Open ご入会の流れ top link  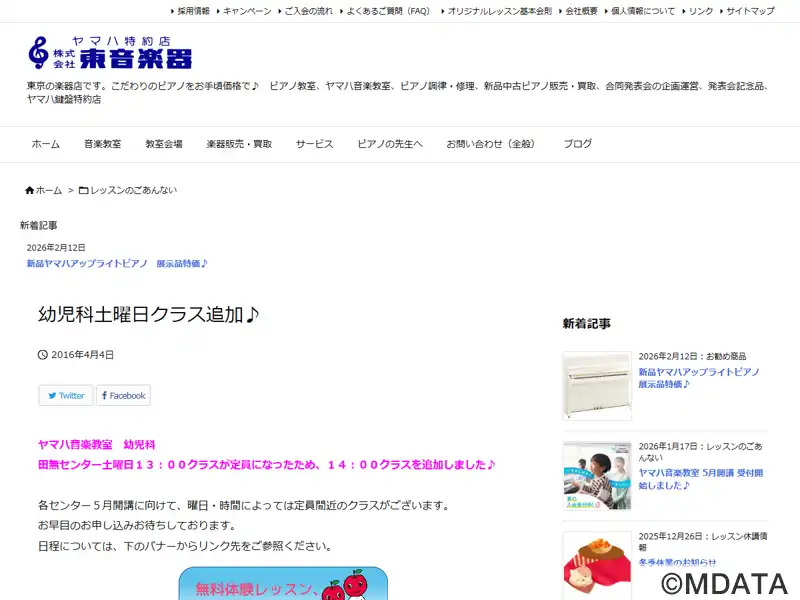(x=308, y=11)
